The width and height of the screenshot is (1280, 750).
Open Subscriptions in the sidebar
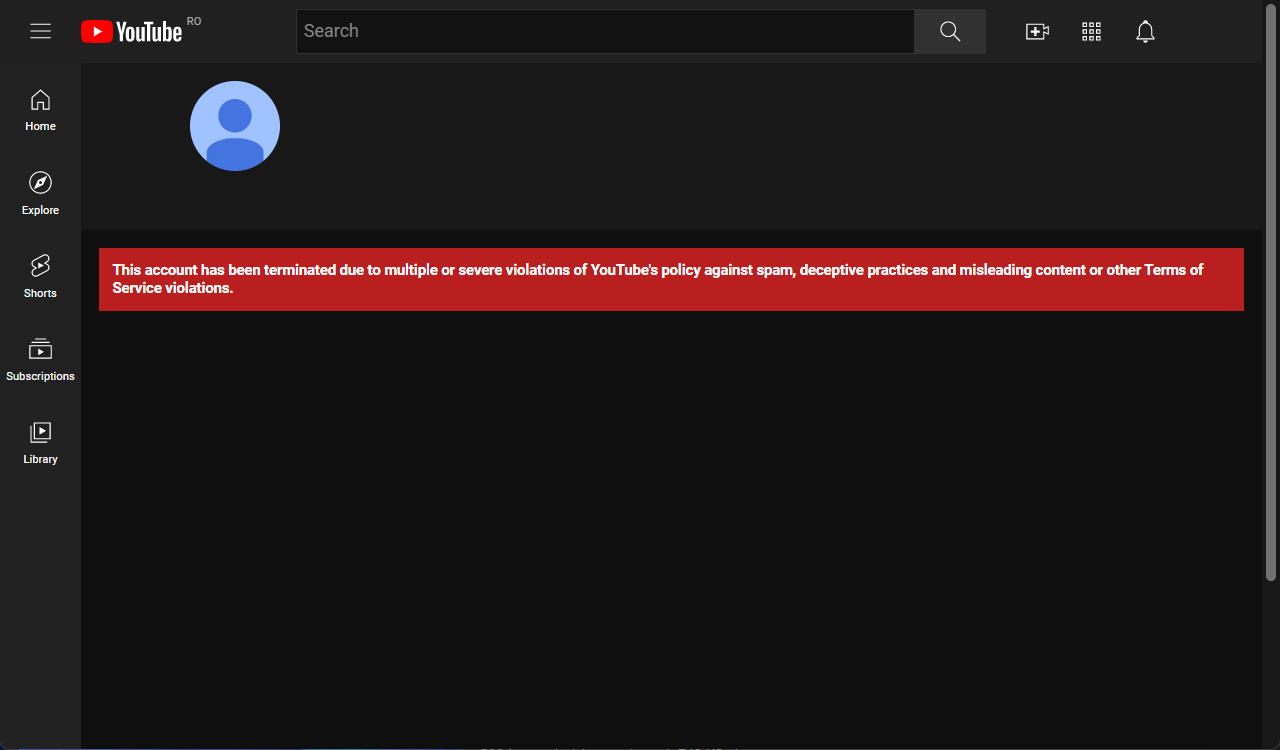tap(40, 359)
